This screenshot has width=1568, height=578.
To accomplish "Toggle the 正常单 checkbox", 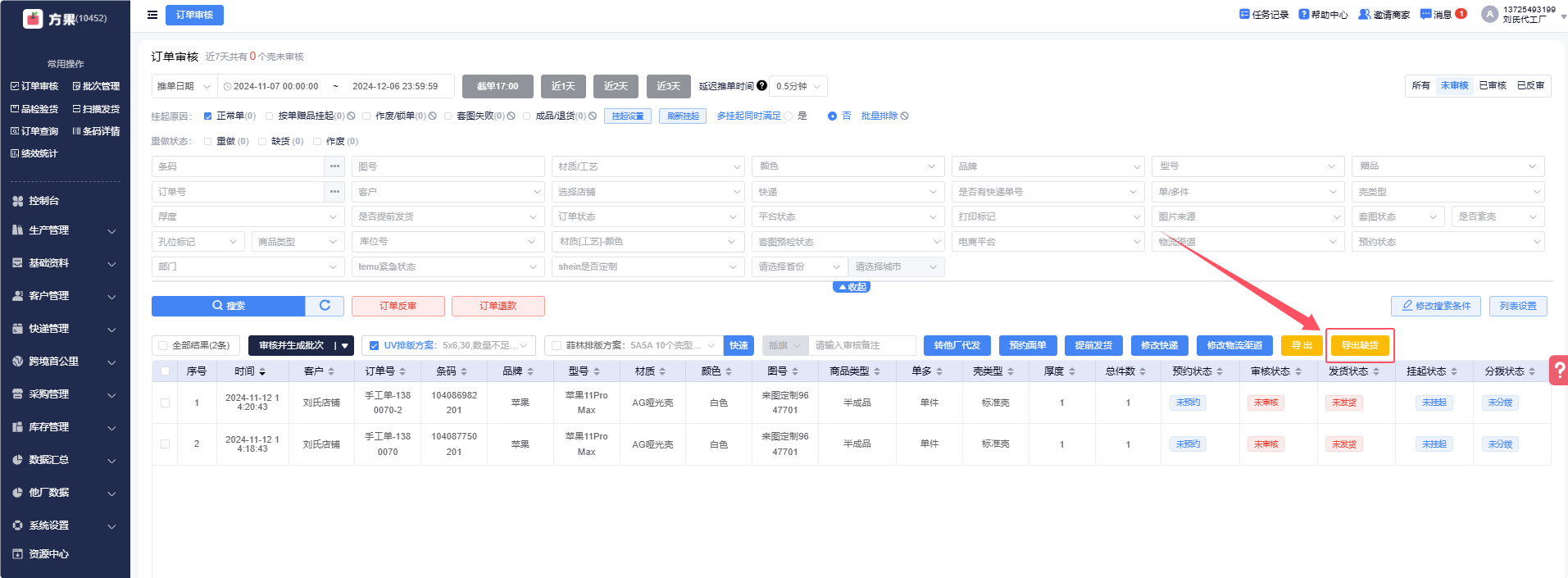I will coord(208,116).
